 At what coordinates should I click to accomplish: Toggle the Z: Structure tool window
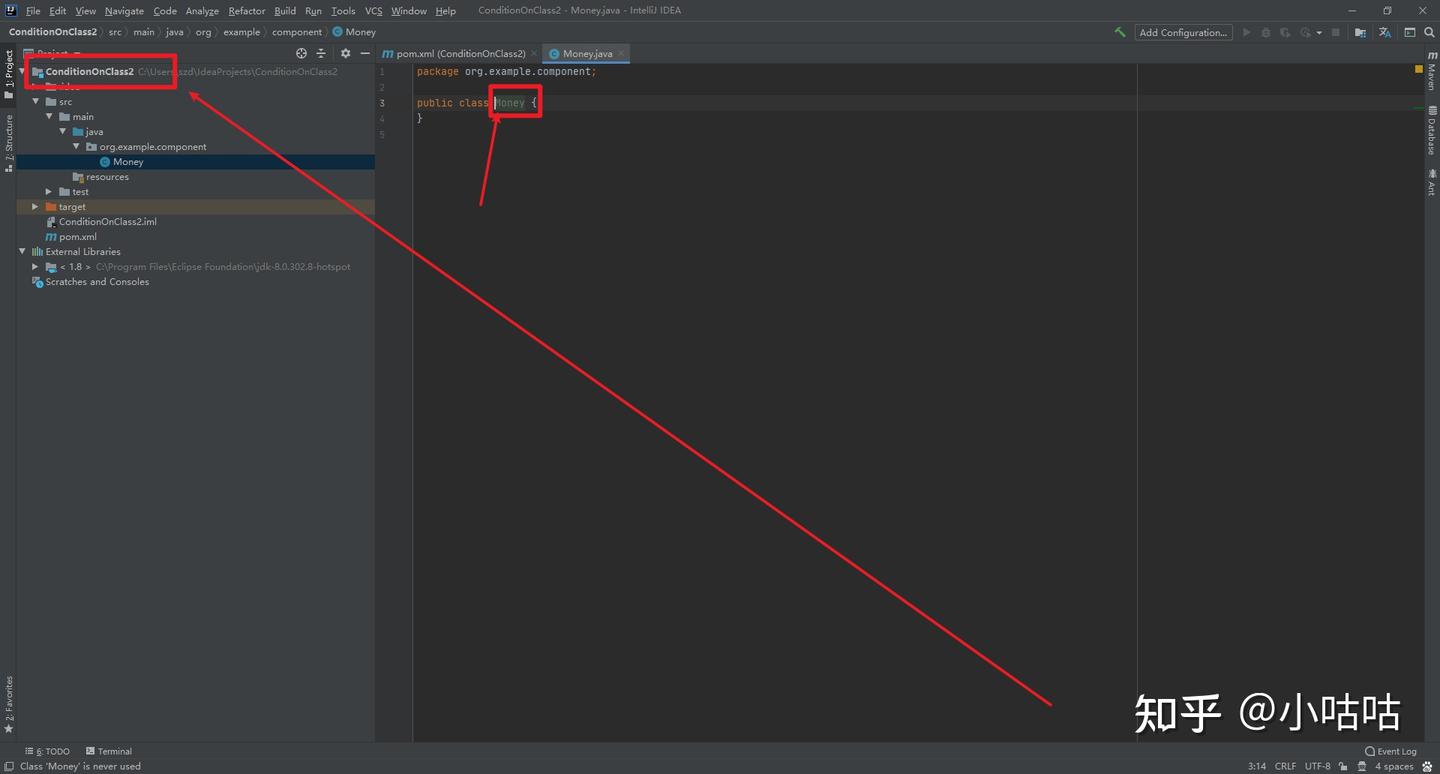[9, 143]
